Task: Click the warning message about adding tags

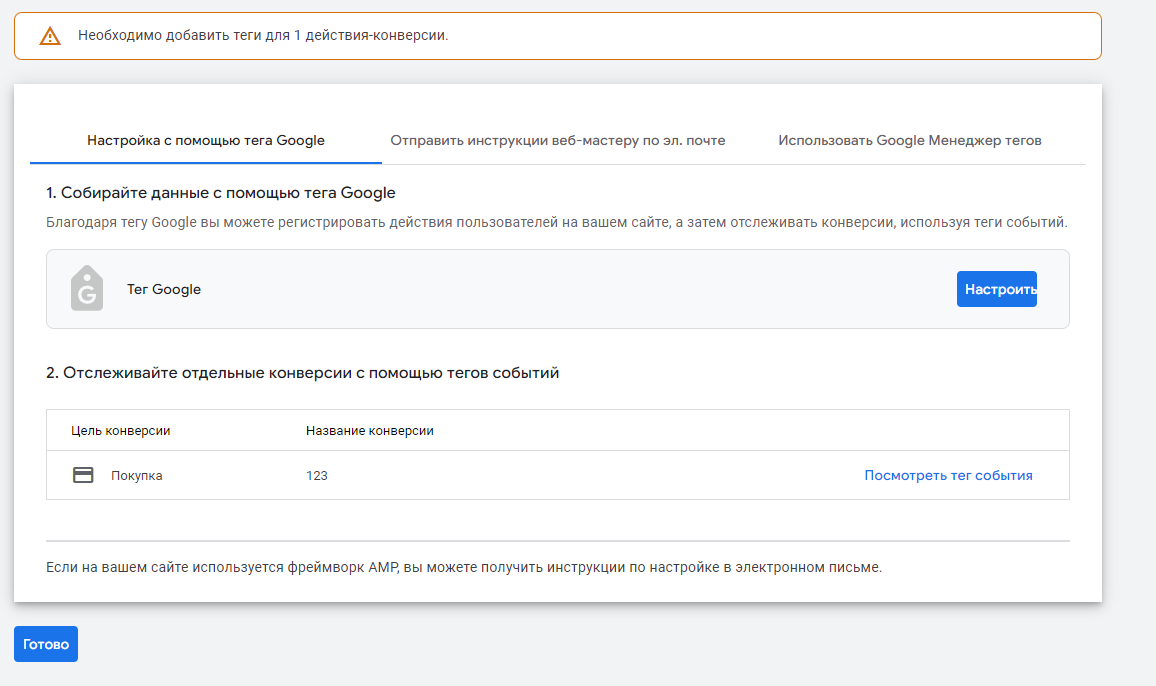Action: point(263,36)
